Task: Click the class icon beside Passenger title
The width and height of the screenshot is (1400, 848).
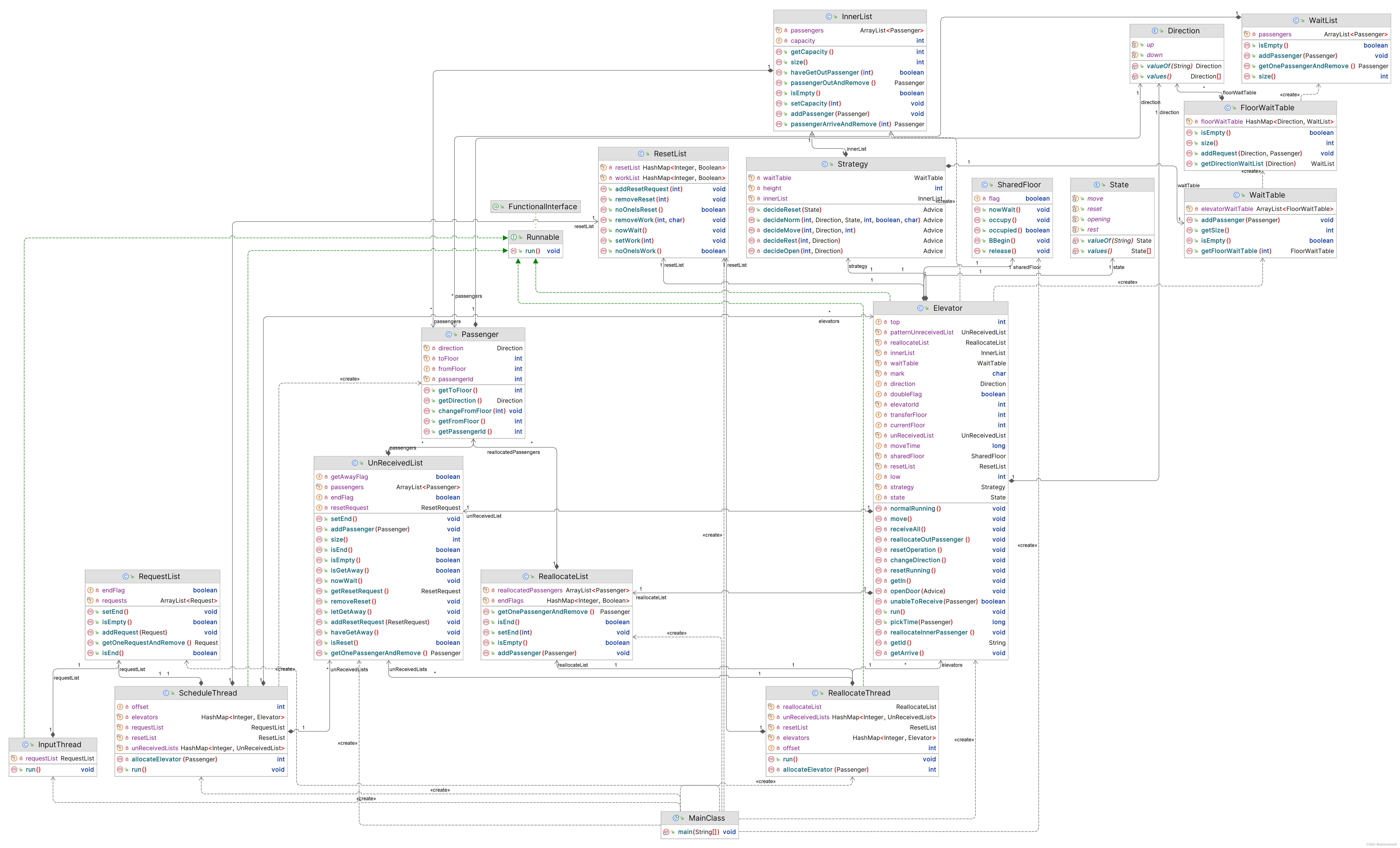Action: pyautogui.click(x=449, y=335)
